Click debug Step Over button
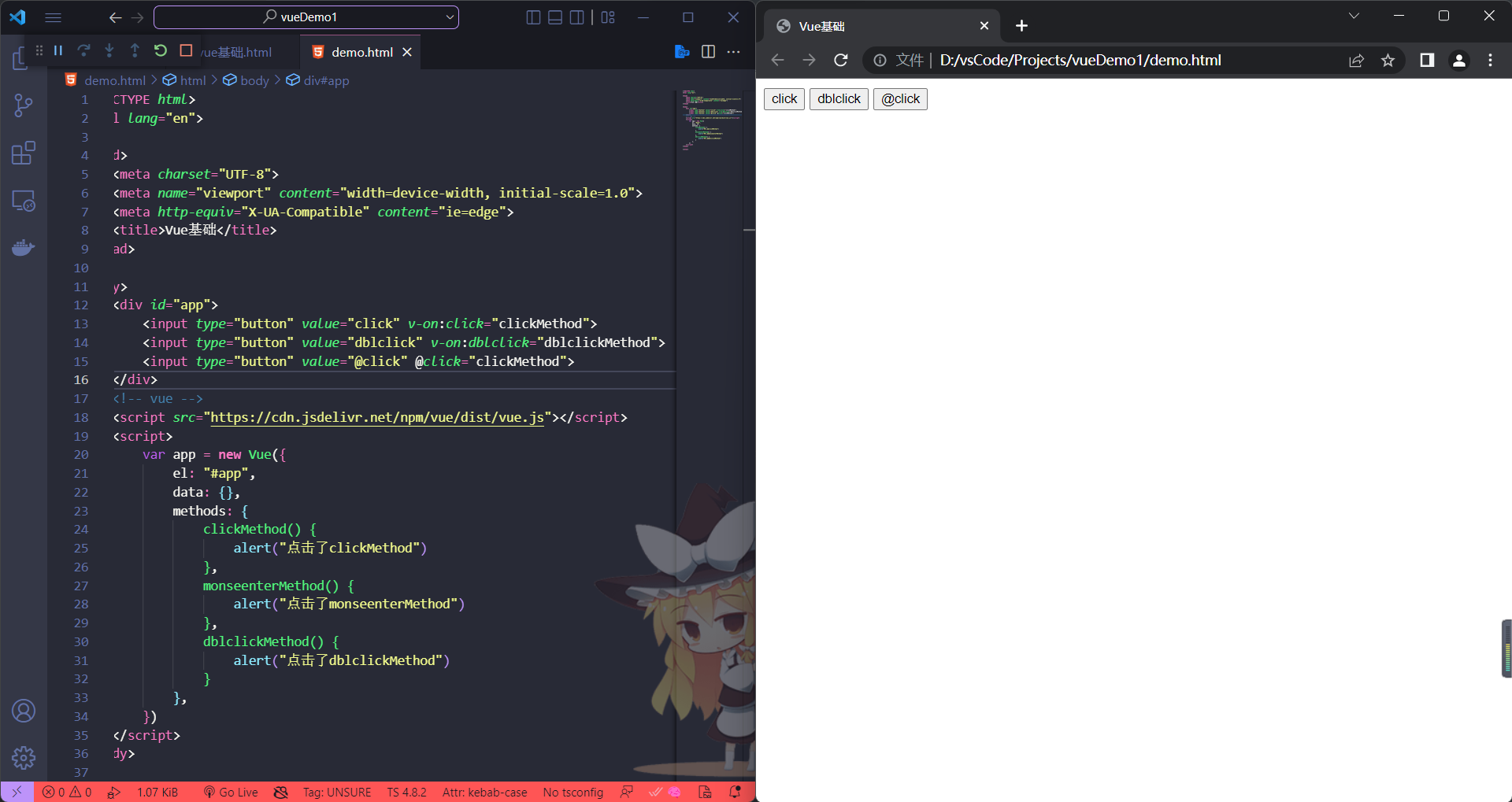Viewport: 1512px width, 802px height. point(83,50)
